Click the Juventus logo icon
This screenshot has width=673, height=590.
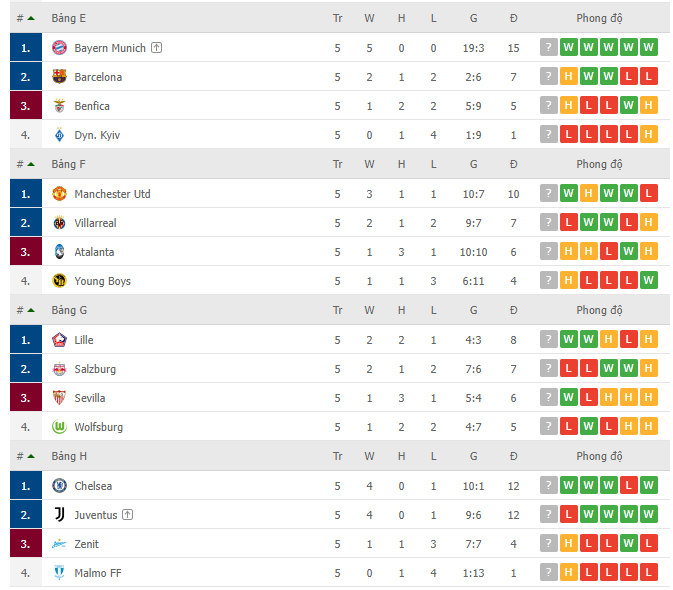point(59,514)
